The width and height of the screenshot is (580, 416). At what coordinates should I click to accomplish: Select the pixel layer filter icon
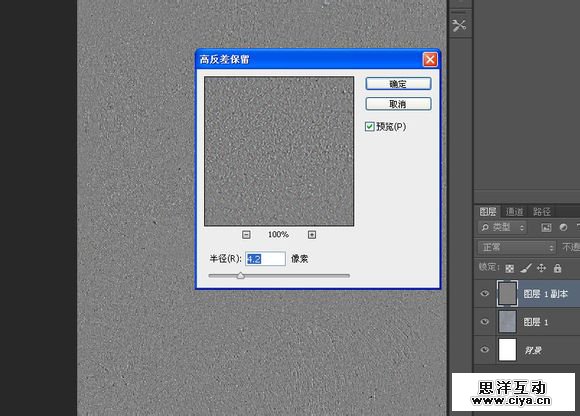click(546, 227)
